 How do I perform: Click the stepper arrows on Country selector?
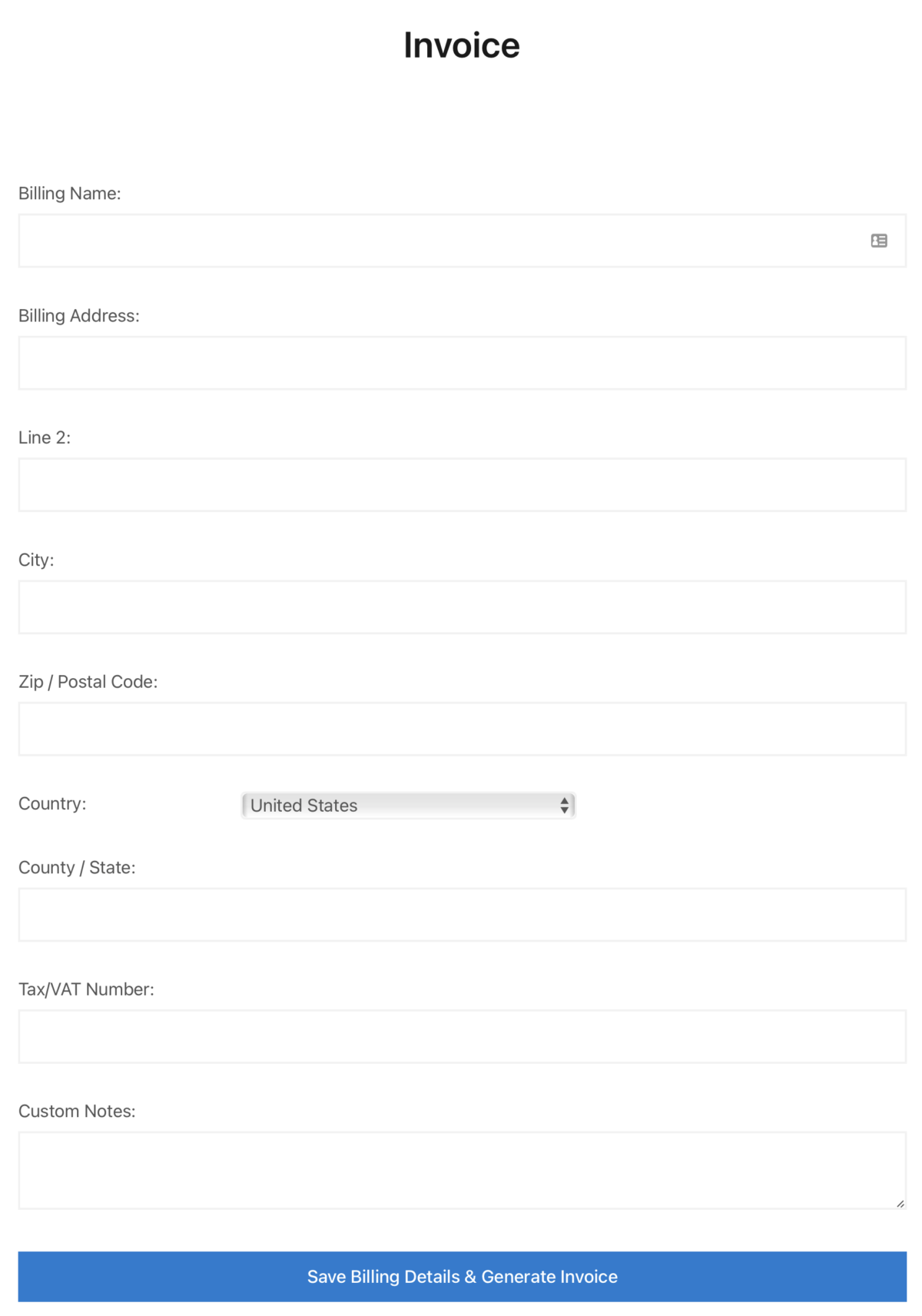point(565,806)
